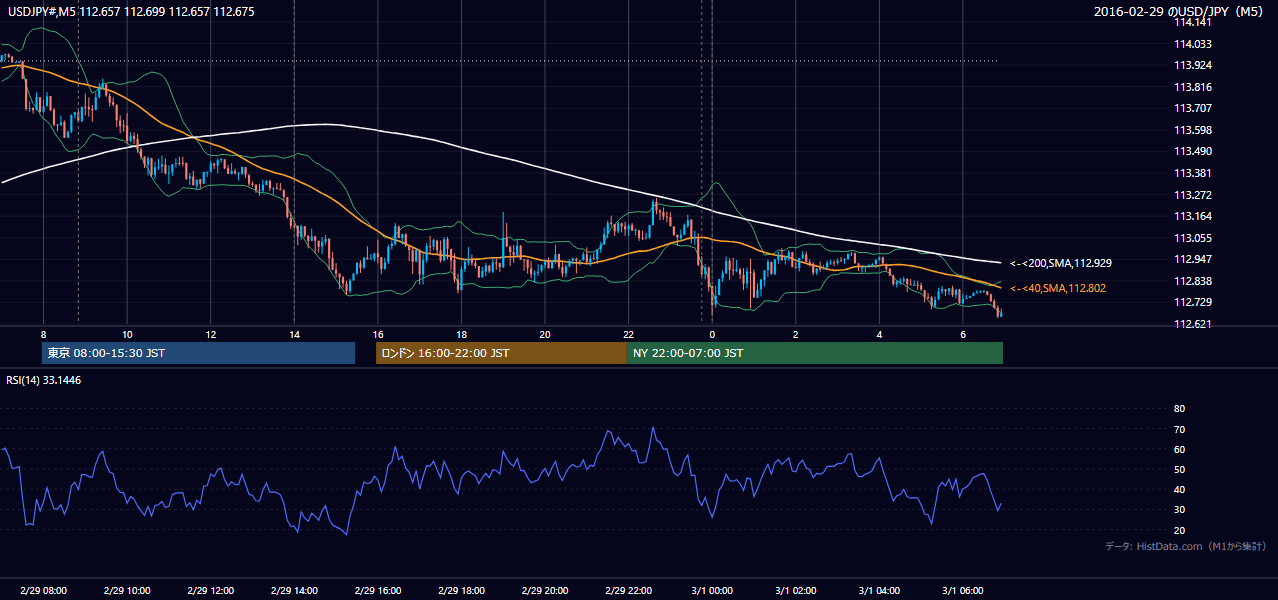Image resolution: width=1278 pixels, height=600 pixels.
Task: Click the 2/29 18:00 date label
Action: click(461, 591)
